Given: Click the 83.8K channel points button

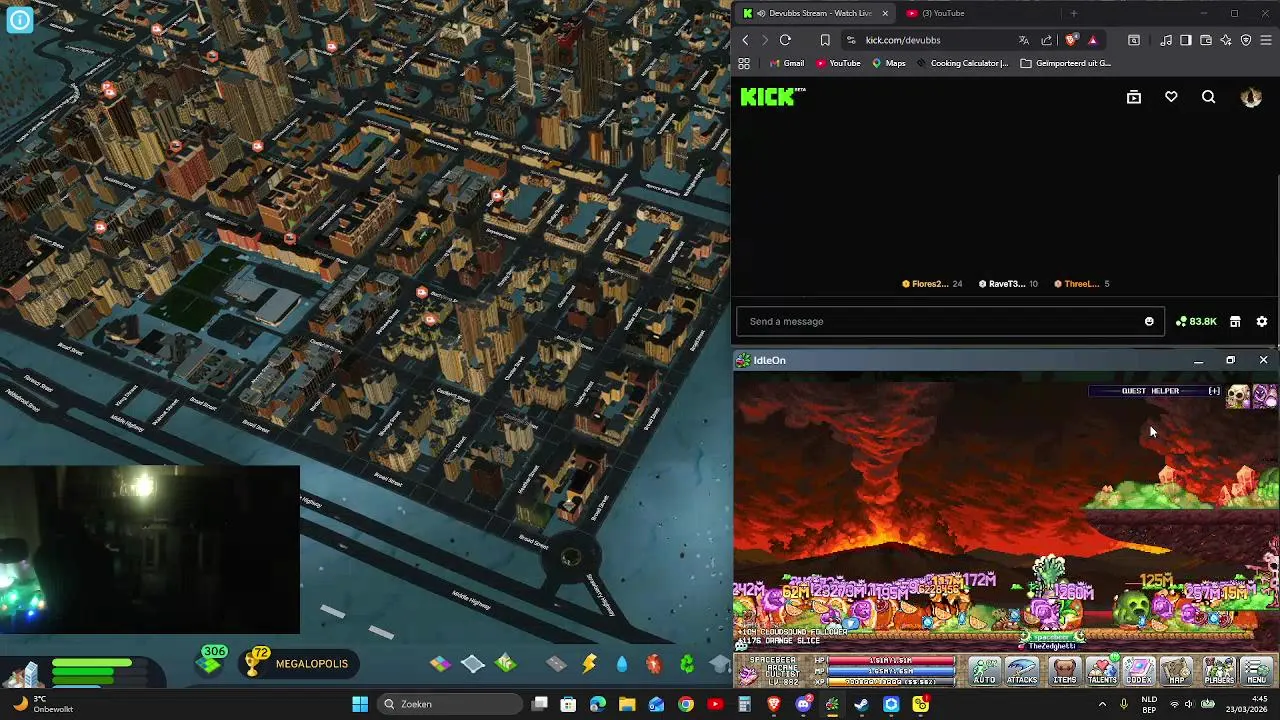Looking at the screenshot, I should 1196,321.
